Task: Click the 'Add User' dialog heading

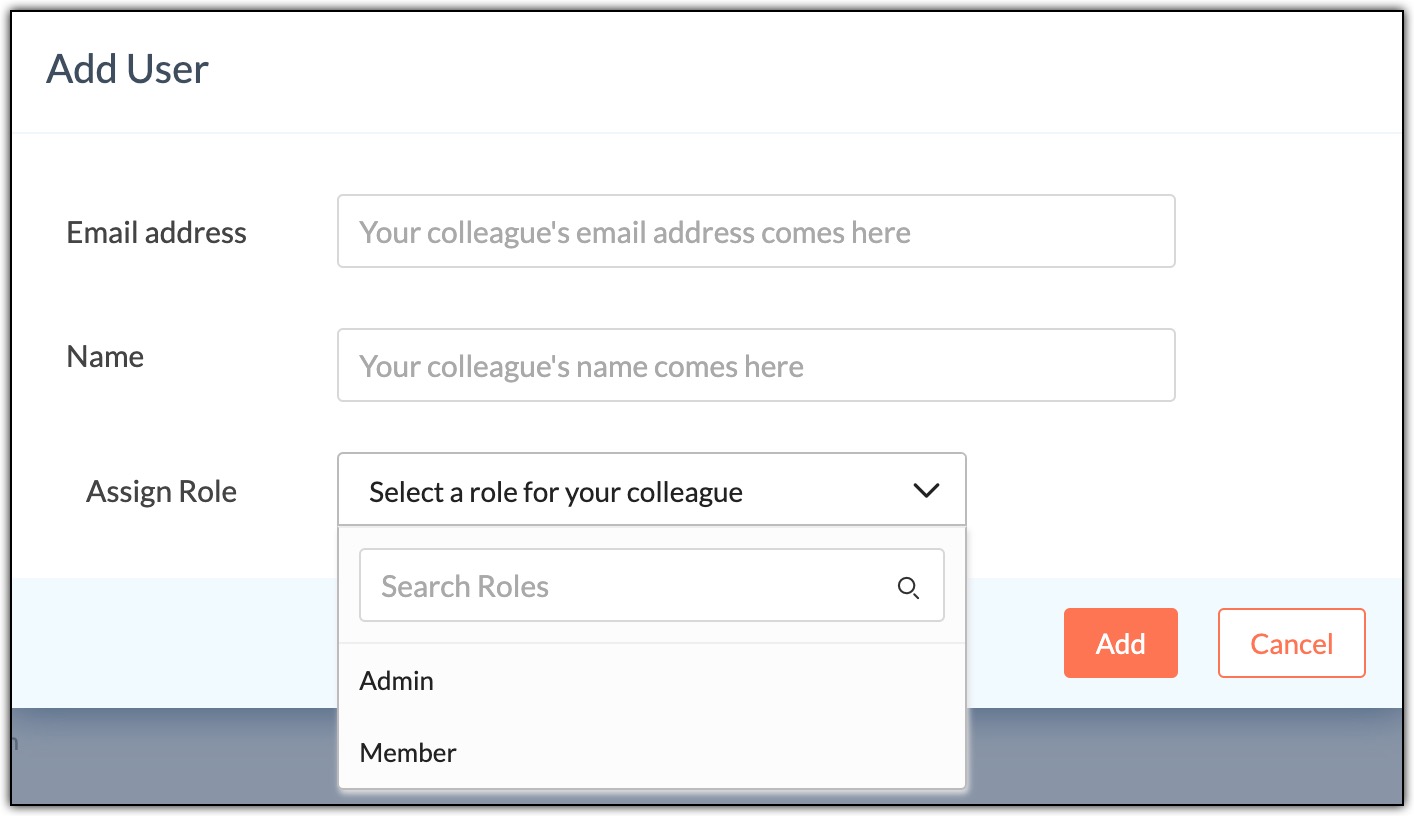Action: coord(128,70)
